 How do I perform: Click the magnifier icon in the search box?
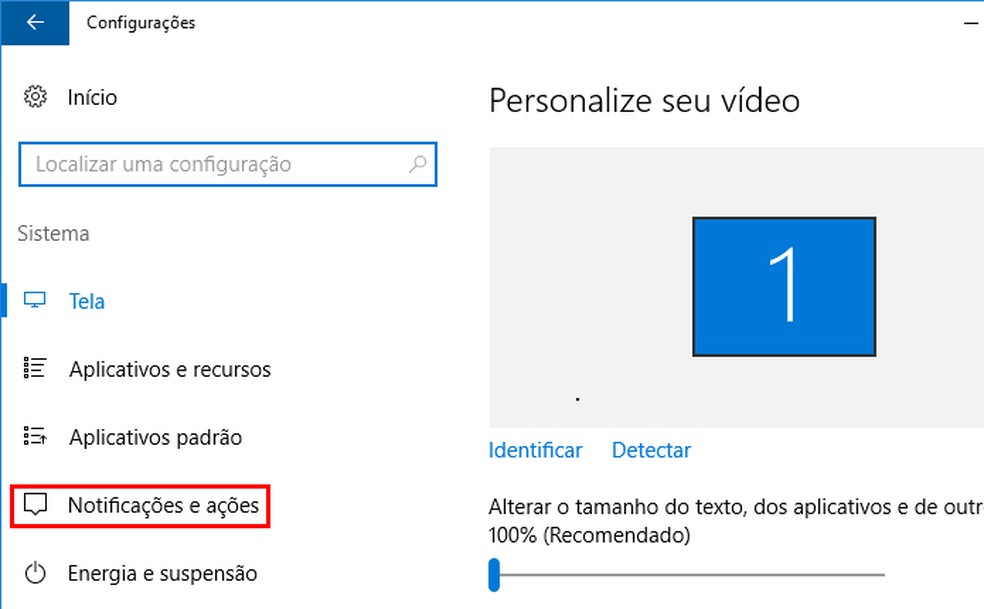coord(418,164)
